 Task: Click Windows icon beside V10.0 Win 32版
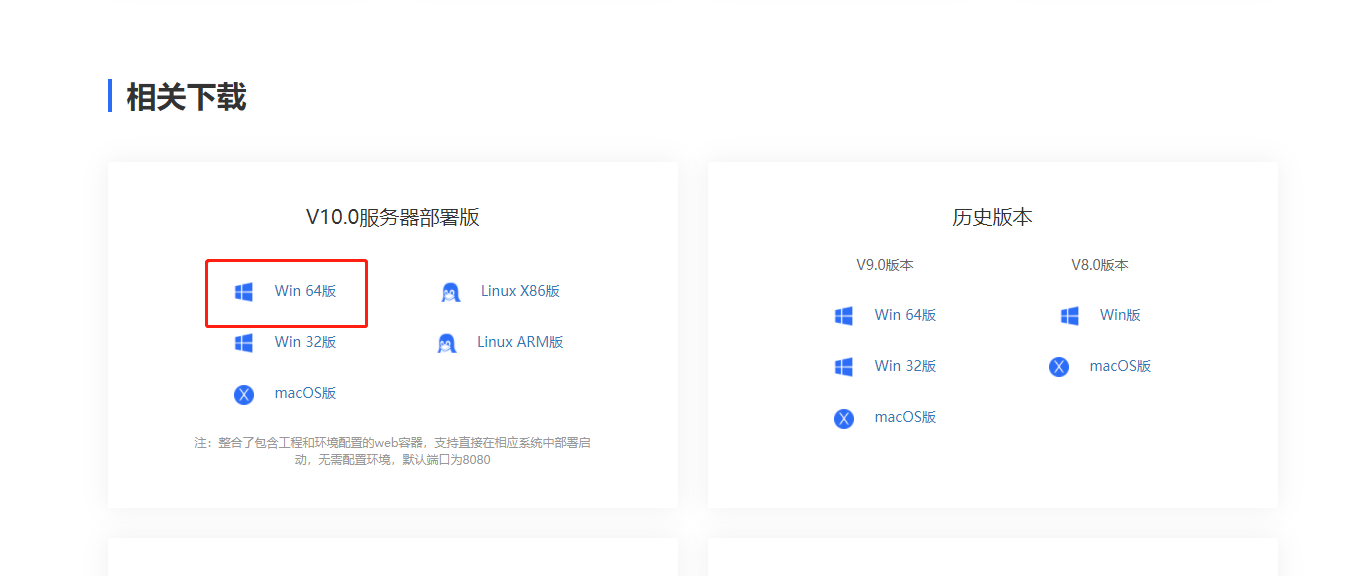[244, 343]
